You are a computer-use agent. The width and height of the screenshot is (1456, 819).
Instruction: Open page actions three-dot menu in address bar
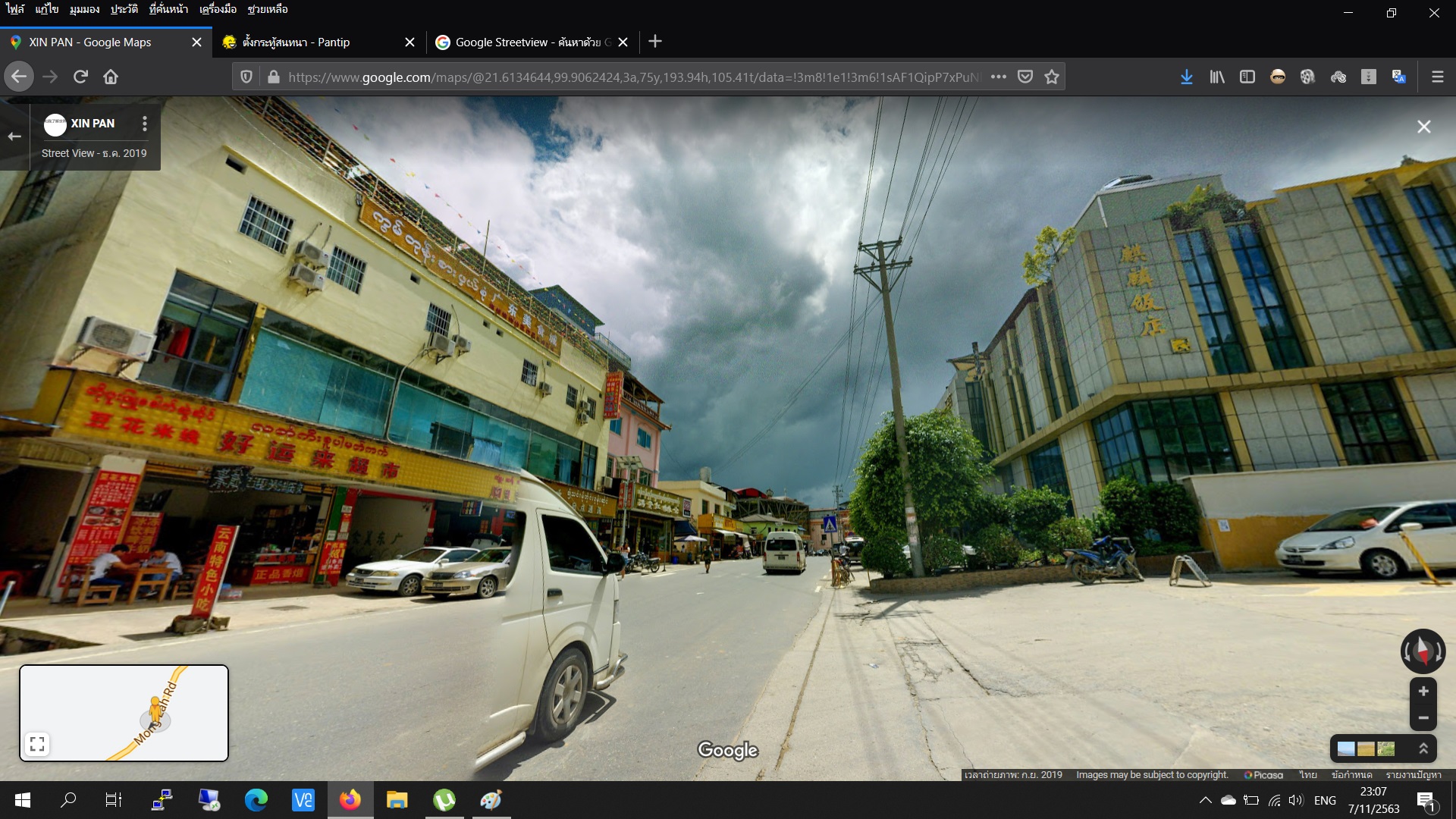[x=999, y=77]
